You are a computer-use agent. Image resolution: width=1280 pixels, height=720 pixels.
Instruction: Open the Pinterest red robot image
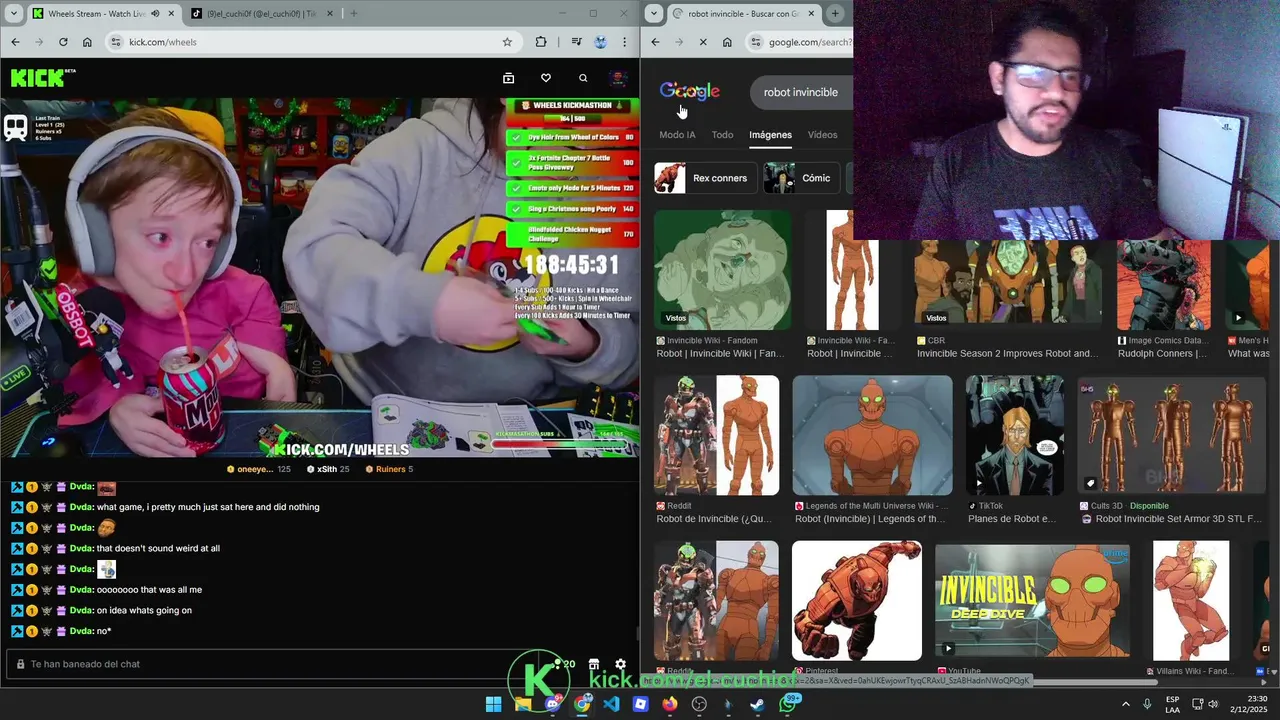(x=857, y=600)
